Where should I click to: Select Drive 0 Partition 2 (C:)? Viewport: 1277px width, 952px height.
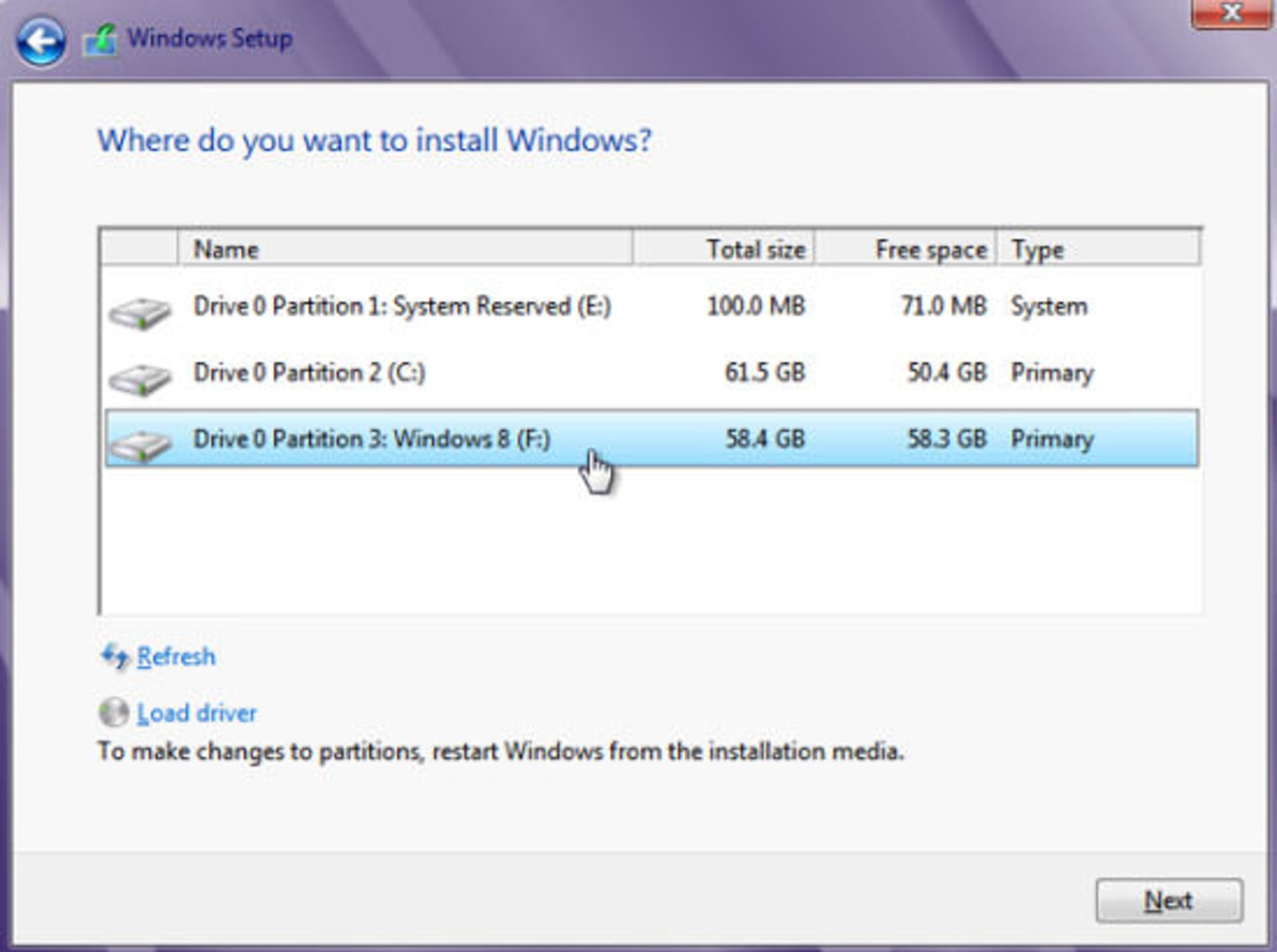coord(652,373)
